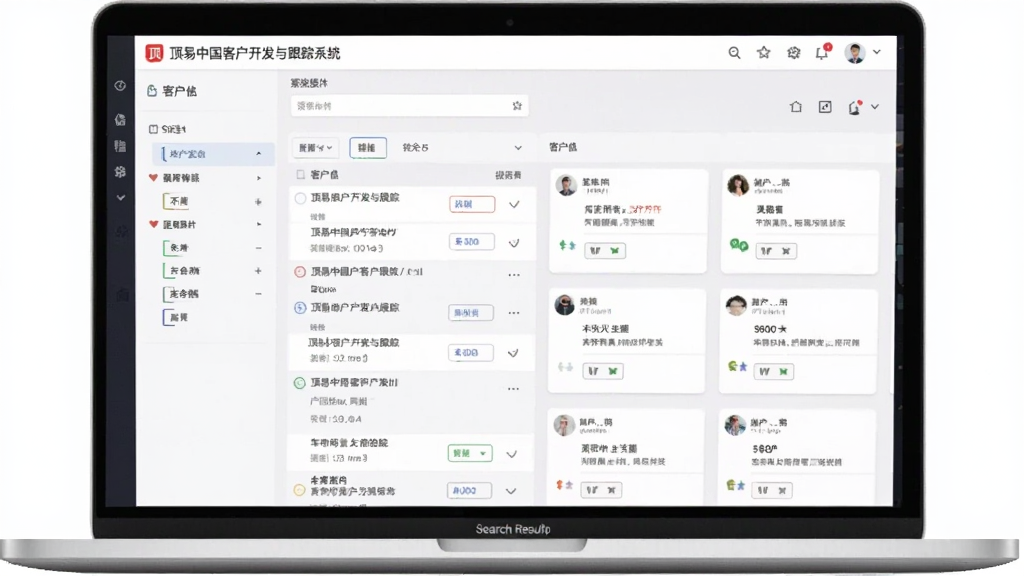Open ellipsis menu on the red clock row

click(x=514, y=275)
